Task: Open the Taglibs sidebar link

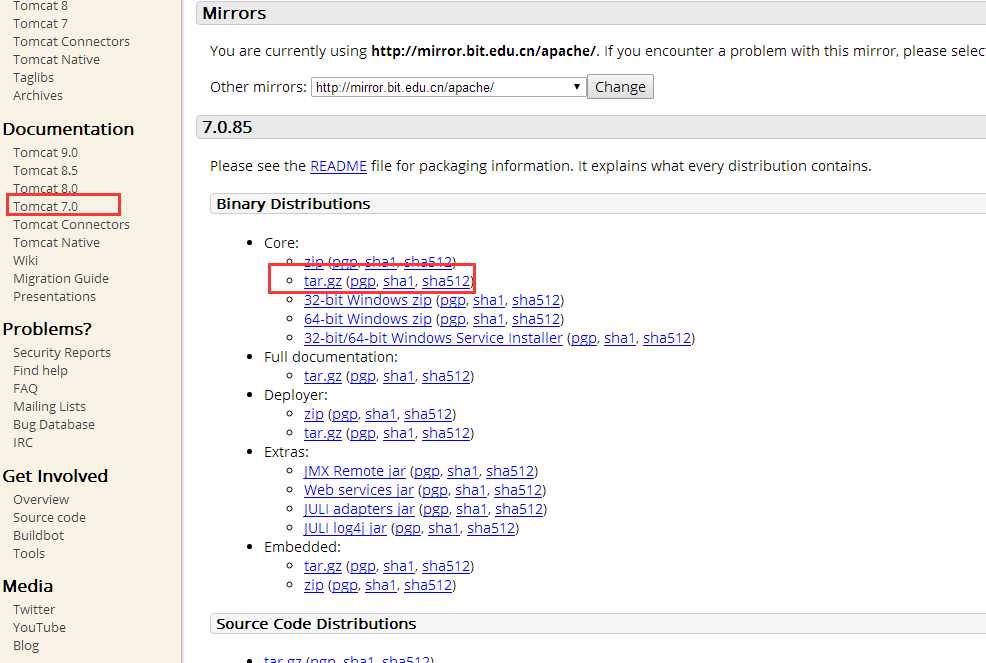Action: coord(33,77)
